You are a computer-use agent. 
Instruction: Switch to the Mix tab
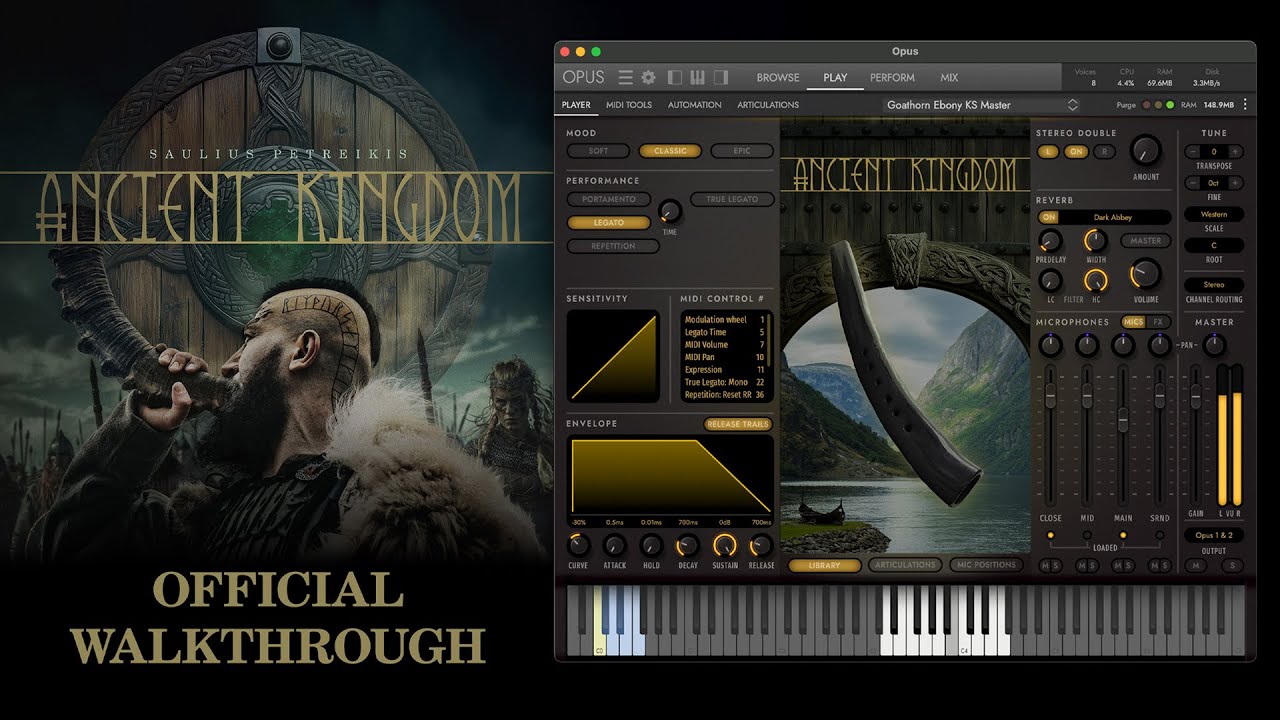tap(949, 77)
